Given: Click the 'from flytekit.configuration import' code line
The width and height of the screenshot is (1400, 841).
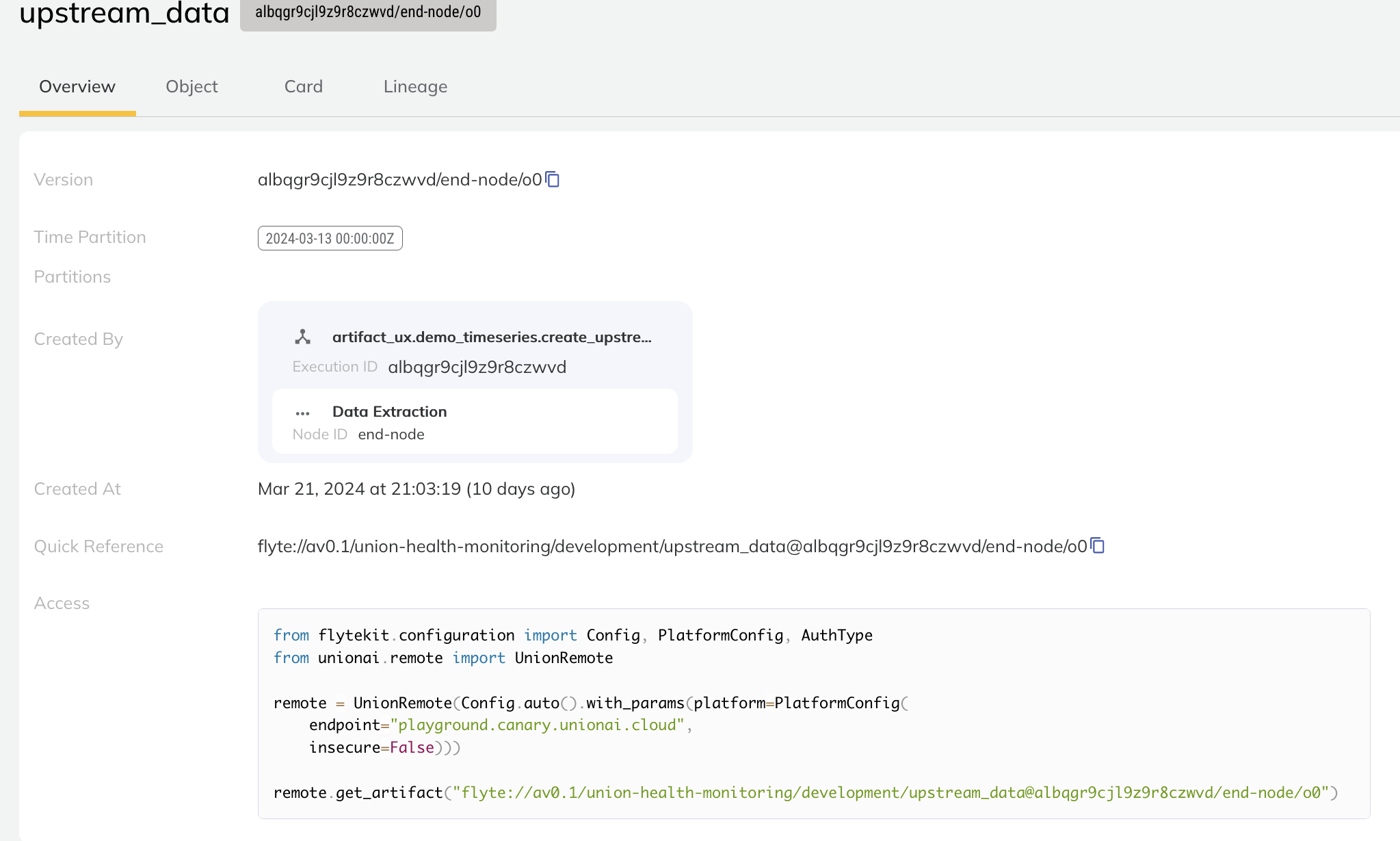Looking at the screenshot, I should click(572, 635).
